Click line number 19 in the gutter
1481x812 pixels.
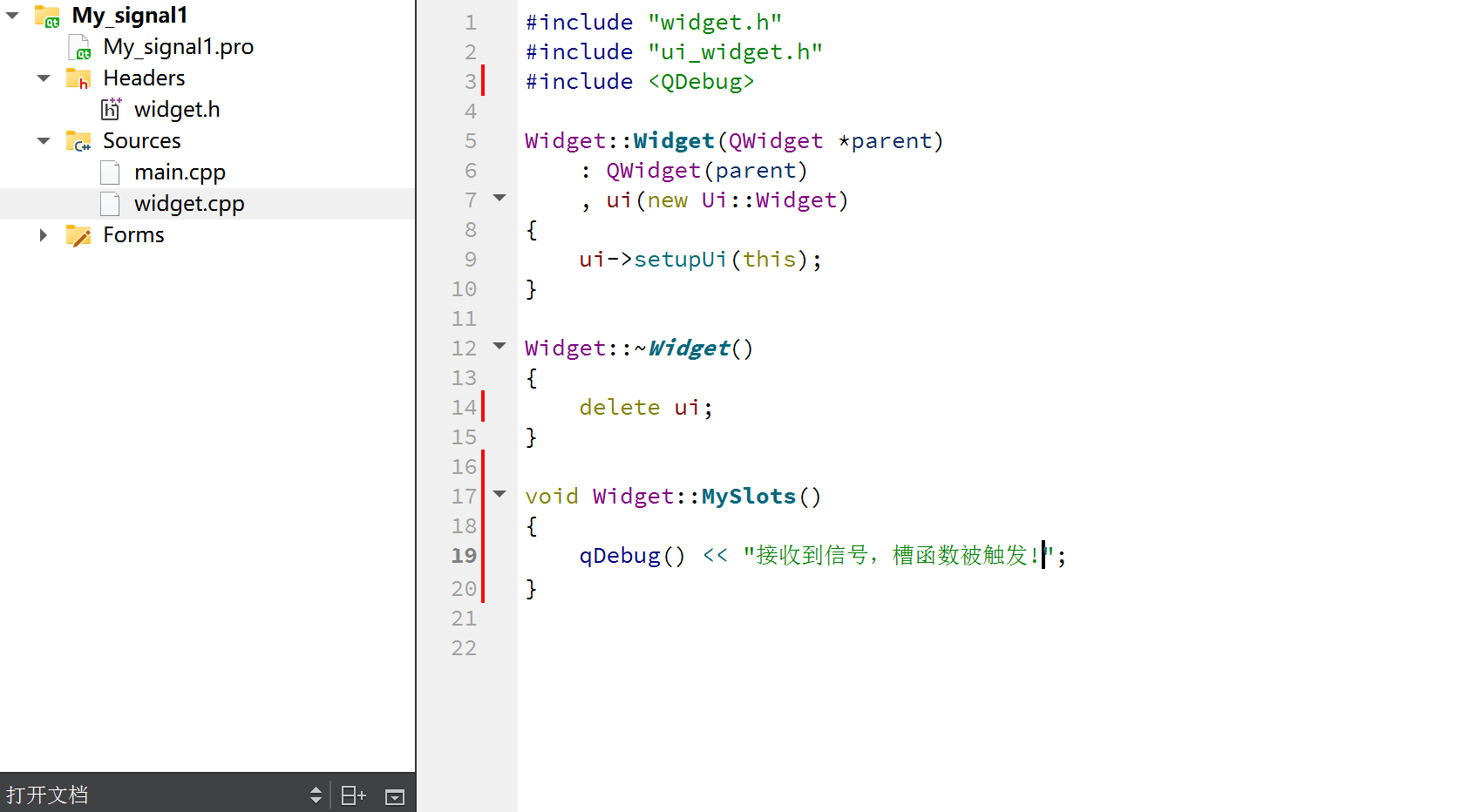point(464,556)
